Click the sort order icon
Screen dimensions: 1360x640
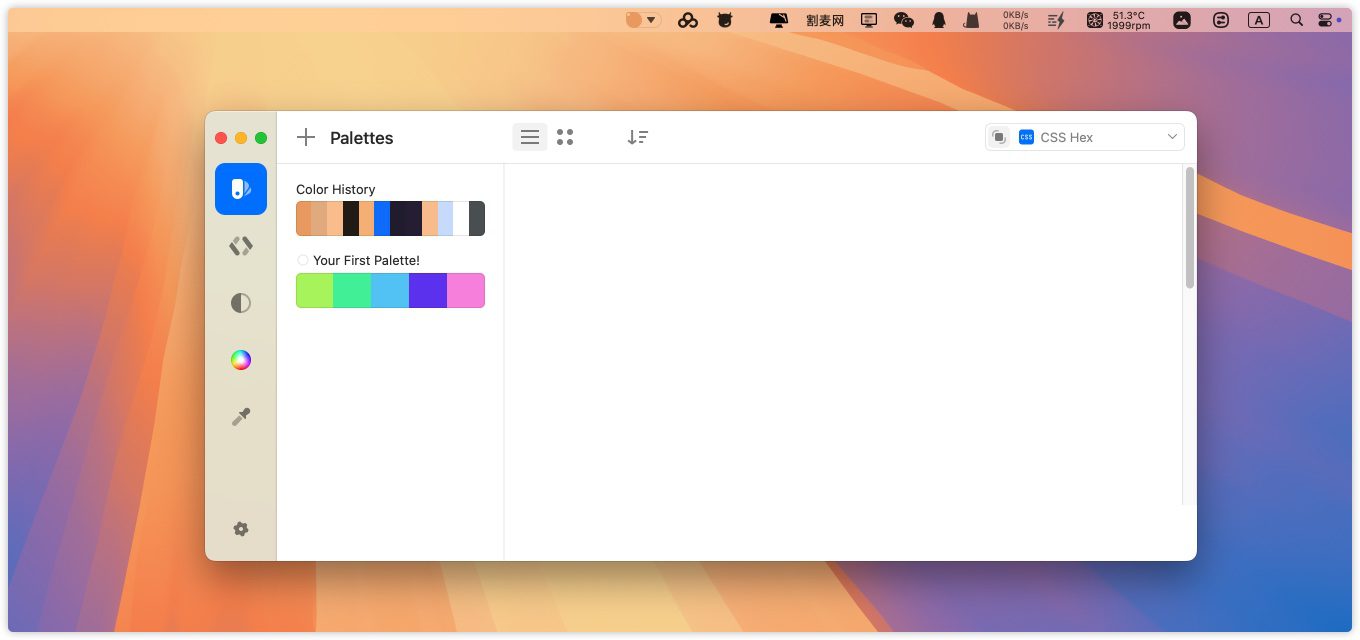click(x=637, y=138)
